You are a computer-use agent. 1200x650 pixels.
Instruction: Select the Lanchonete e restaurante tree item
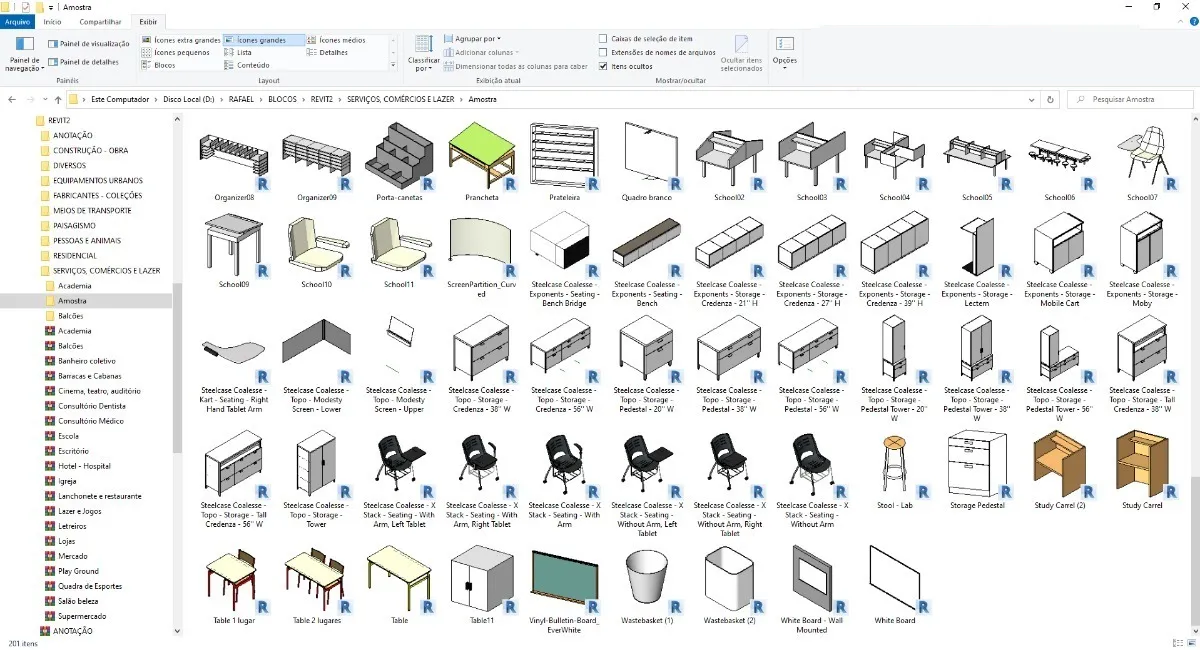click(100, 496)
